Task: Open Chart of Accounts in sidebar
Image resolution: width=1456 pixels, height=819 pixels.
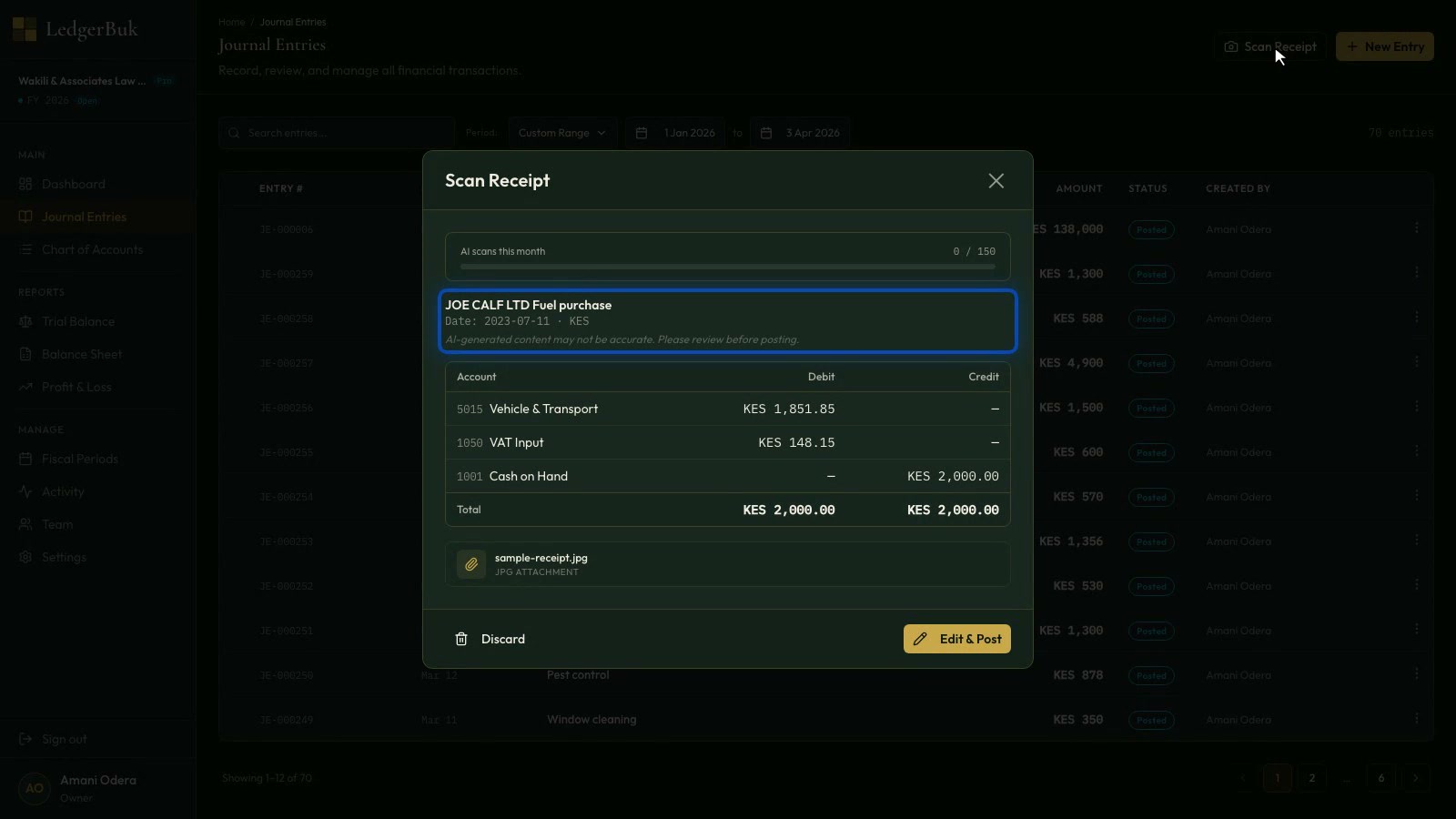Action: 92,249
